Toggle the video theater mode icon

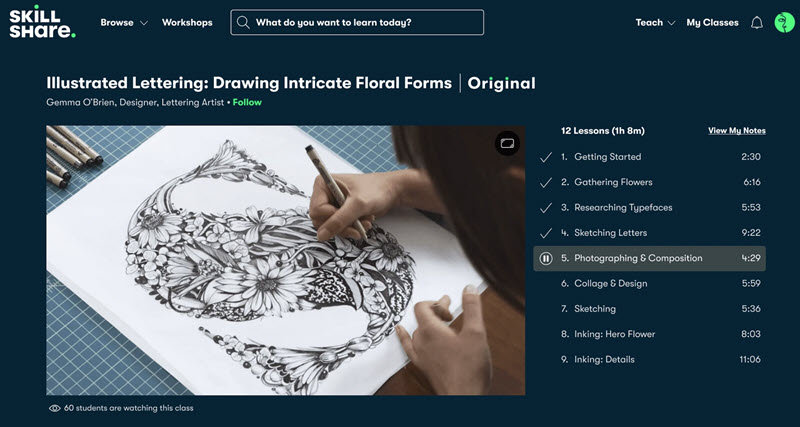[x=507, y=144]
